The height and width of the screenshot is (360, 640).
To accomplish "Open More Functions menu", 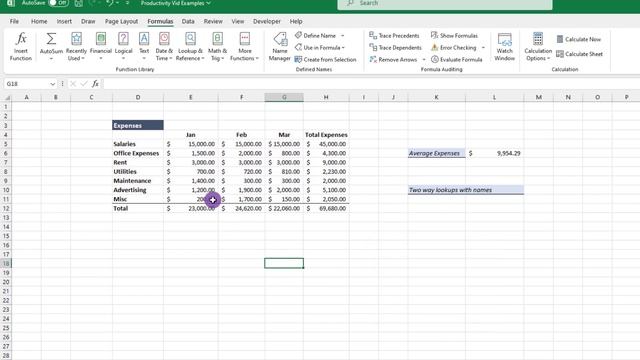I will [244, 47].
